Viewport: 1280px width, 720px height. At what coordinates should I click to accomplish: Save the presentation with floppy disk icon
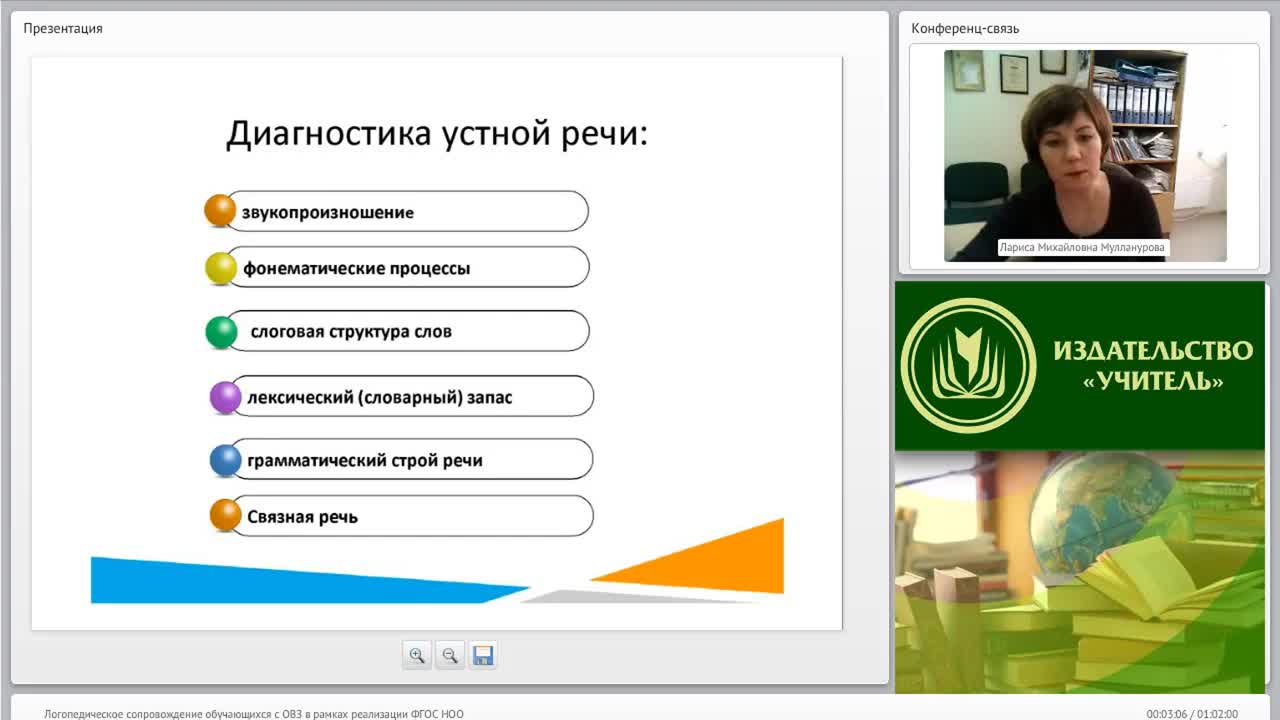click(x=483, y=656)
